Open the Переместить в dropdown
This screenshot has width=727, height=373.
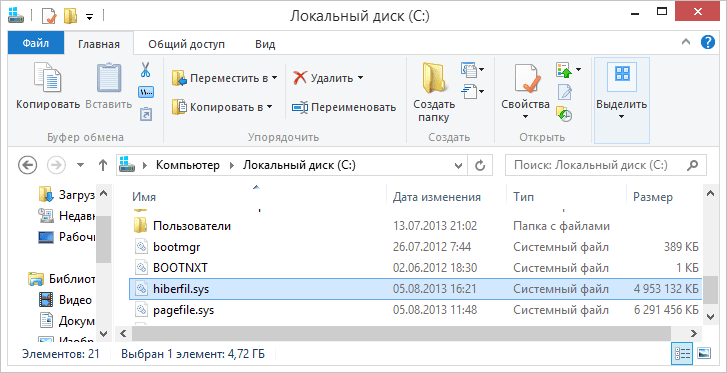click(224, 78)
